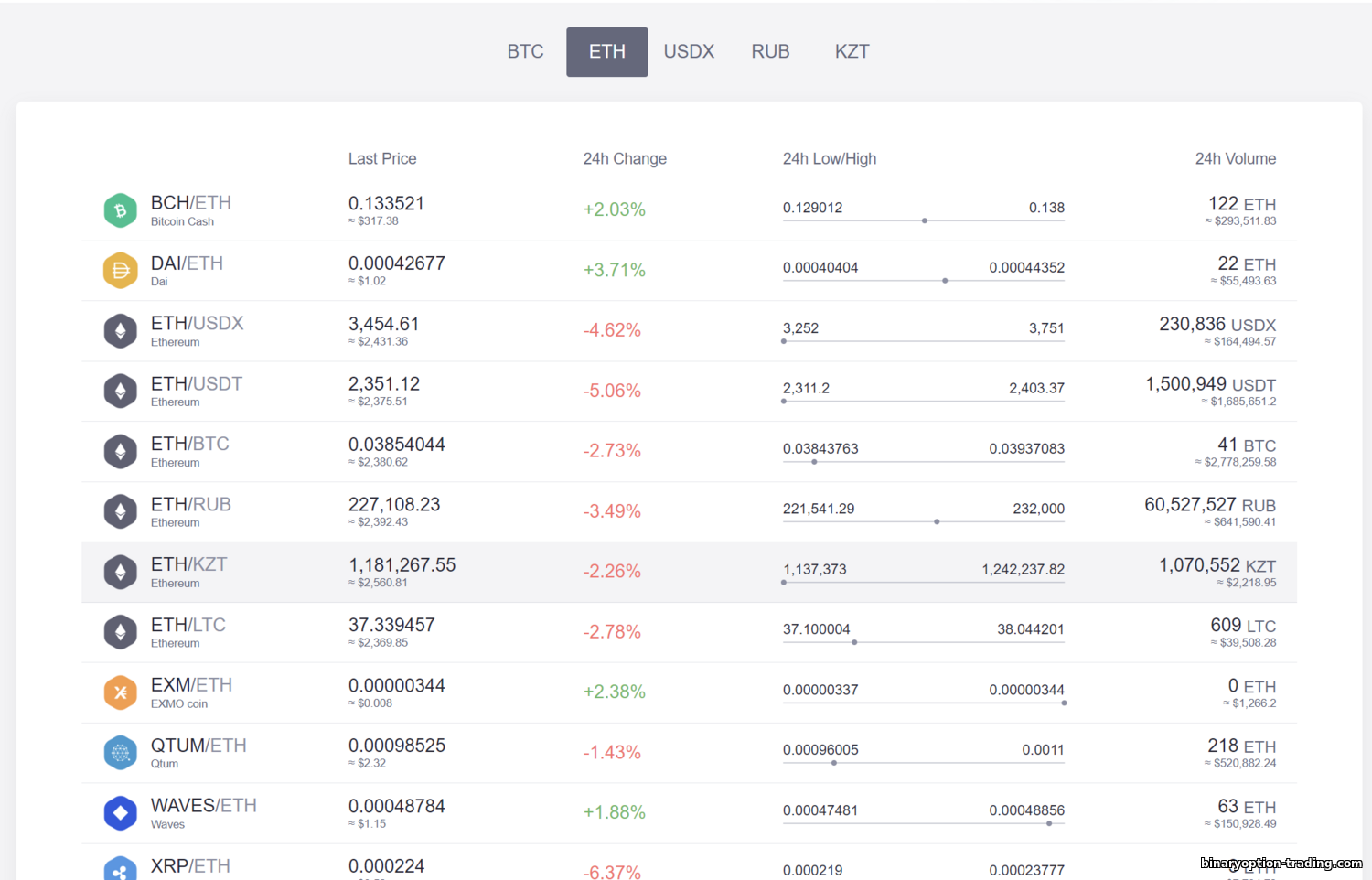
Task: Open the KZT market tab
Action: click(x=852, y=52)
